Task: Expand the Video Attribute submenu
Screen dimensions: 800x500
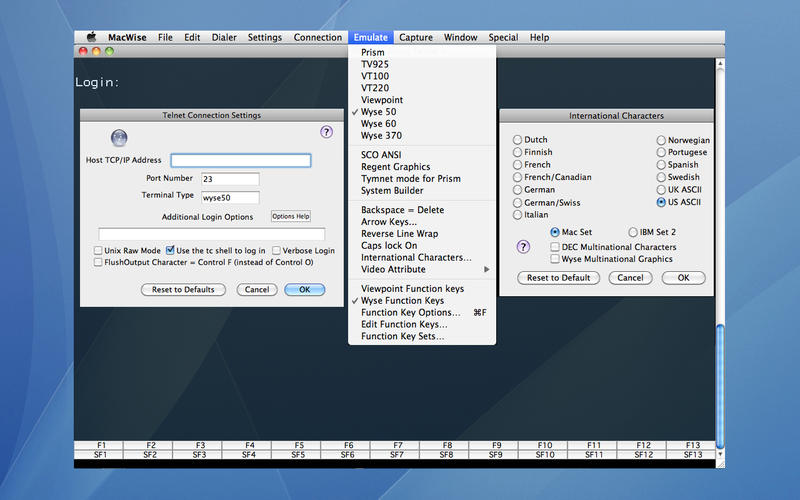Action: [422, 269]
